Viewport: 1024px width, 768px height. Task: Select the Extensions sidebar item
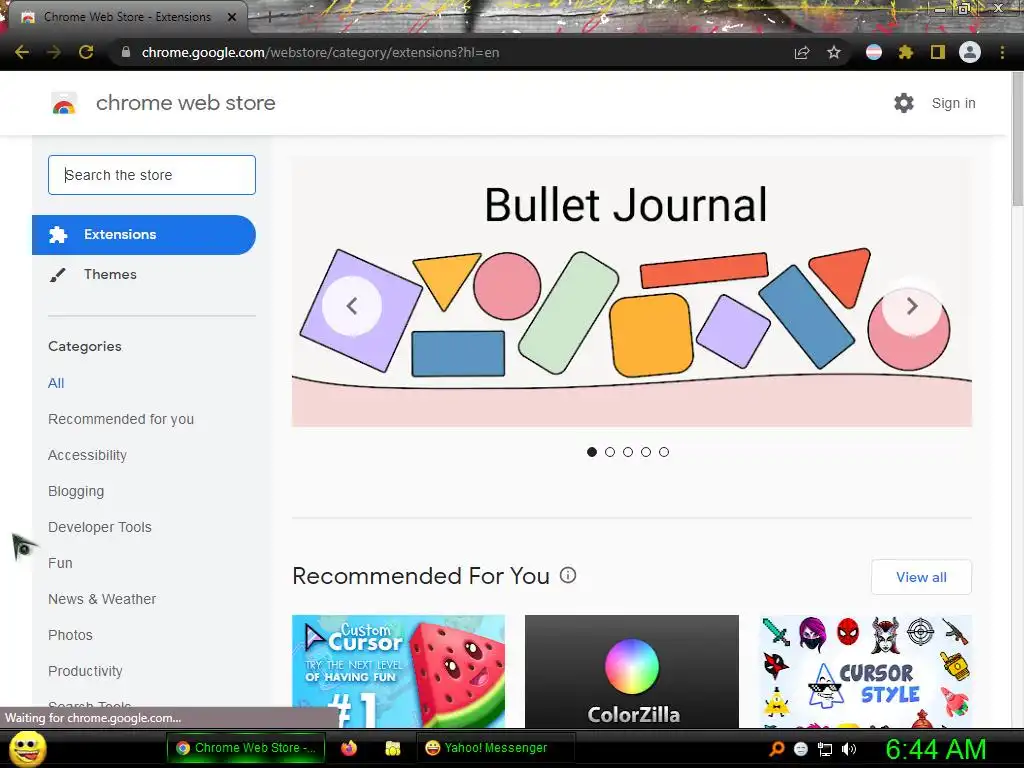(x=144, y=234)
